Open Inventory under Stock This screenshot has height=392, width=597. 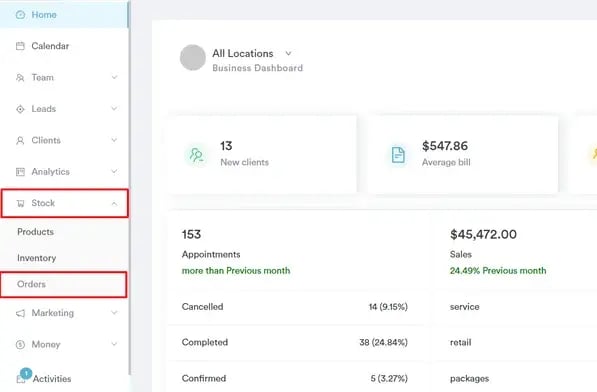(37, 258)
